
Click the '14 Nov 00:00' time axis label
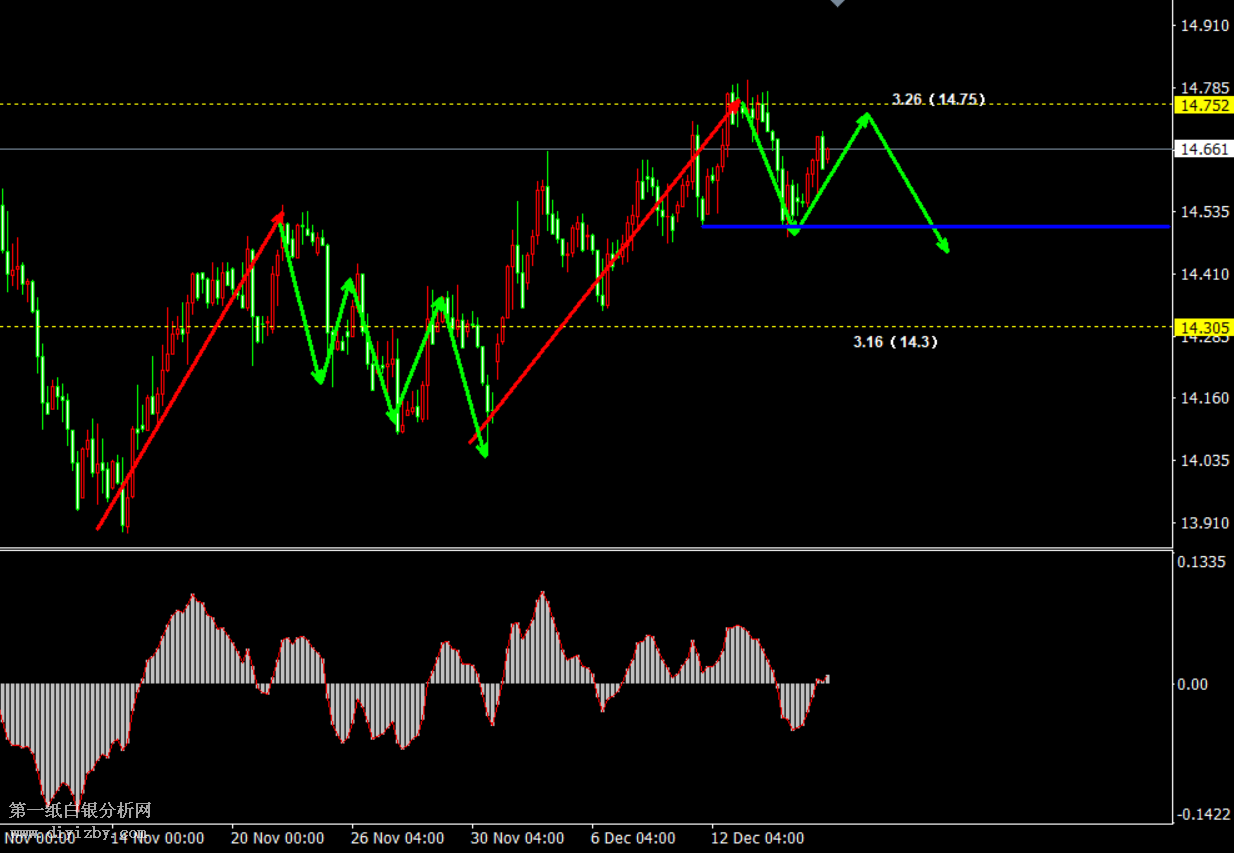click(x=157, y=838)
